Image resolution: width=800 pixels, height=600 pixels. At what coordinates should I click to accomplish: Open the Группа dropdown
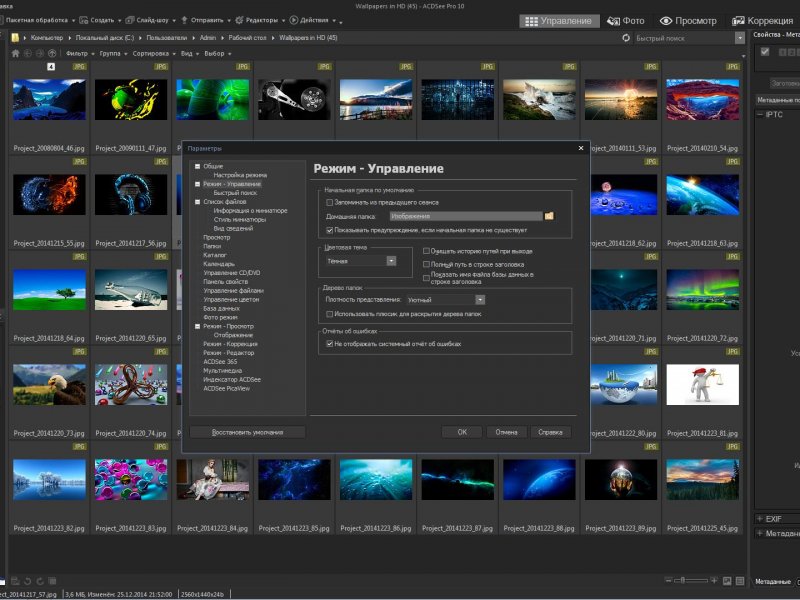coord(113,53)
